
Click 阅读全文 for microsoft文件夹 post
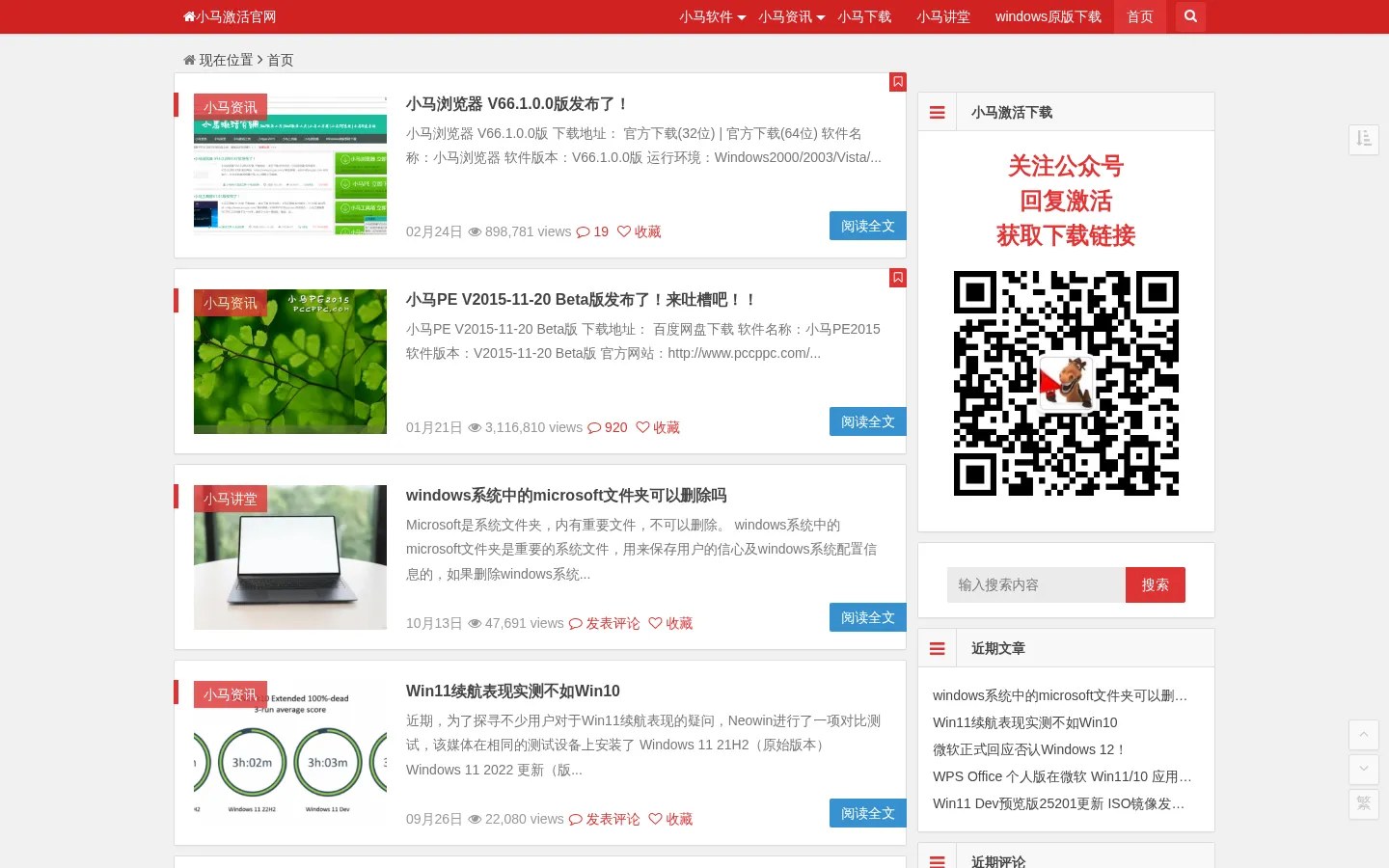click(x=868, y=617)
